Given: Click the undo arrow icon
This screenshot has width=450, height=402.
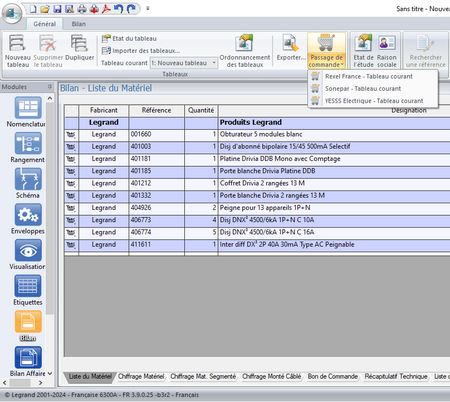Looking at the screenshot, I should [118, 9].
